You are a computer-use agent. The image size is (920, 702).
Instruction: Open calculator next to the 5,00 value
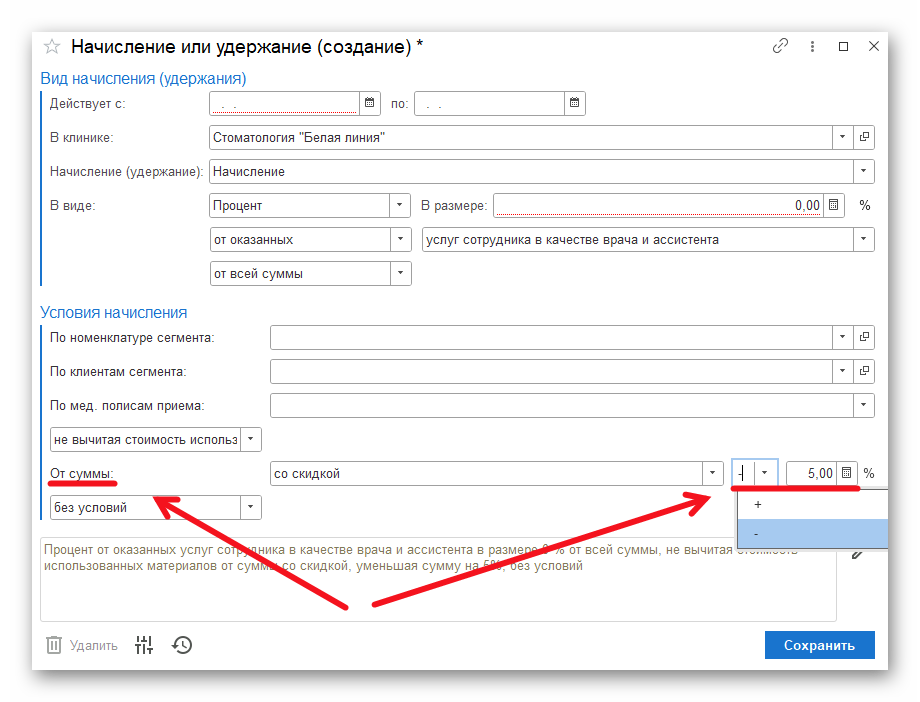pos(847,473)
